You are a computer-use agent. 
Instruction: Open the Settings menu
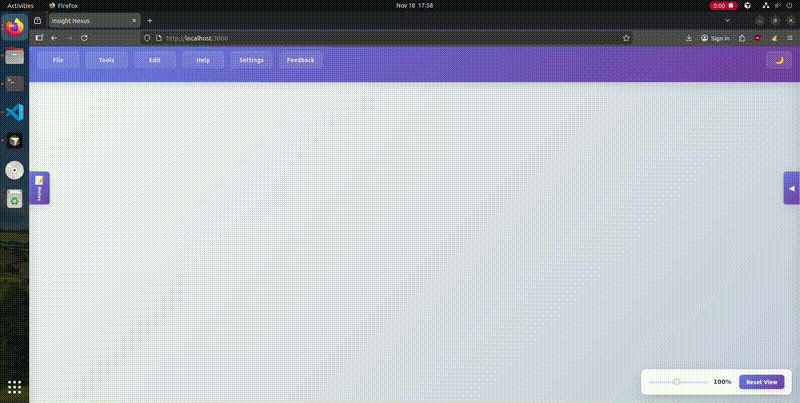252,60
